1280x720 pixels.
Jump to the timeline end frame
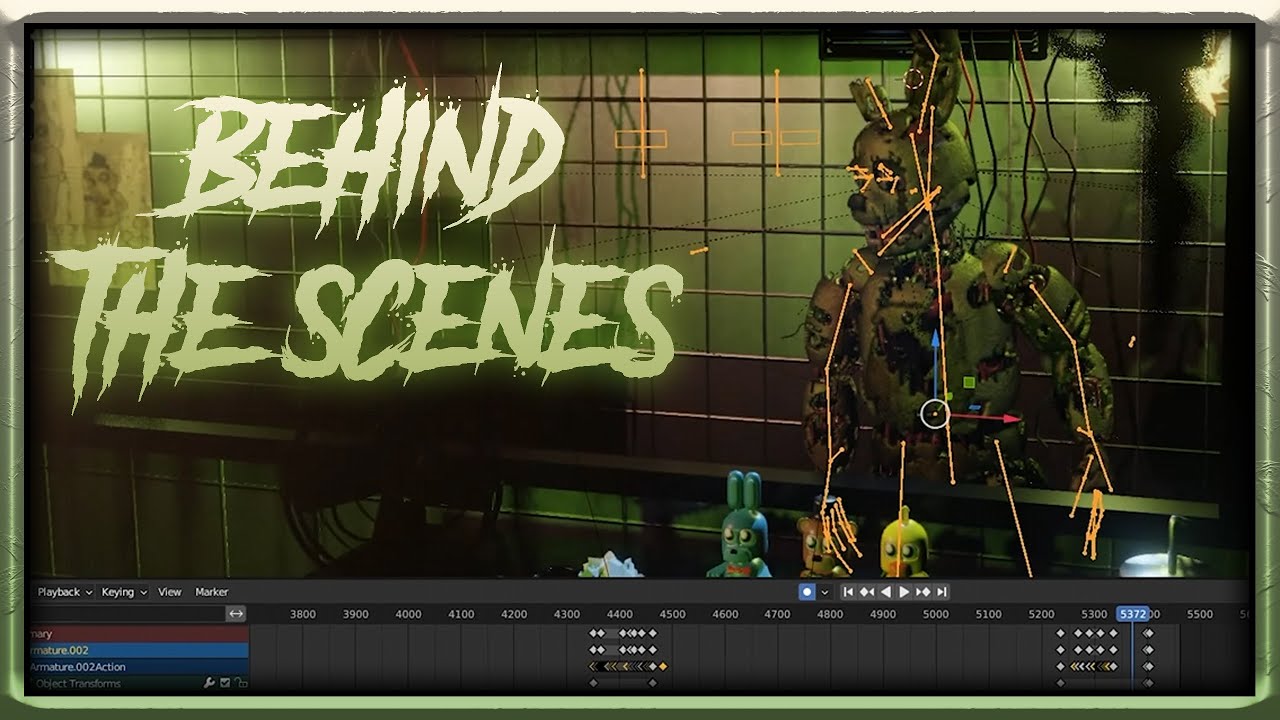coord(941,592)
